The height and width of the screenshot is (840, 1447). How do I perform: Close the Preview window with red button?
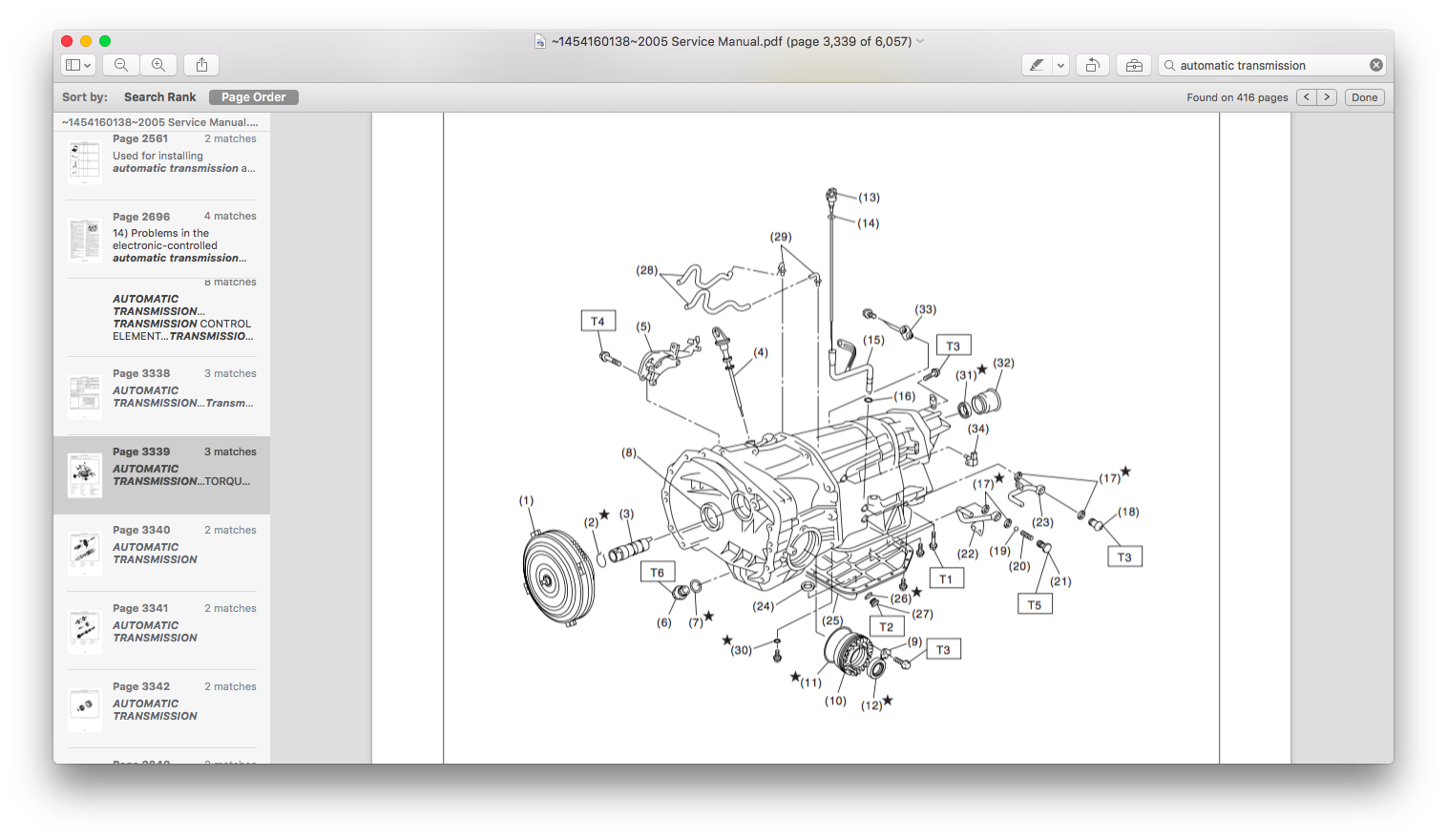tap(67, 41)
